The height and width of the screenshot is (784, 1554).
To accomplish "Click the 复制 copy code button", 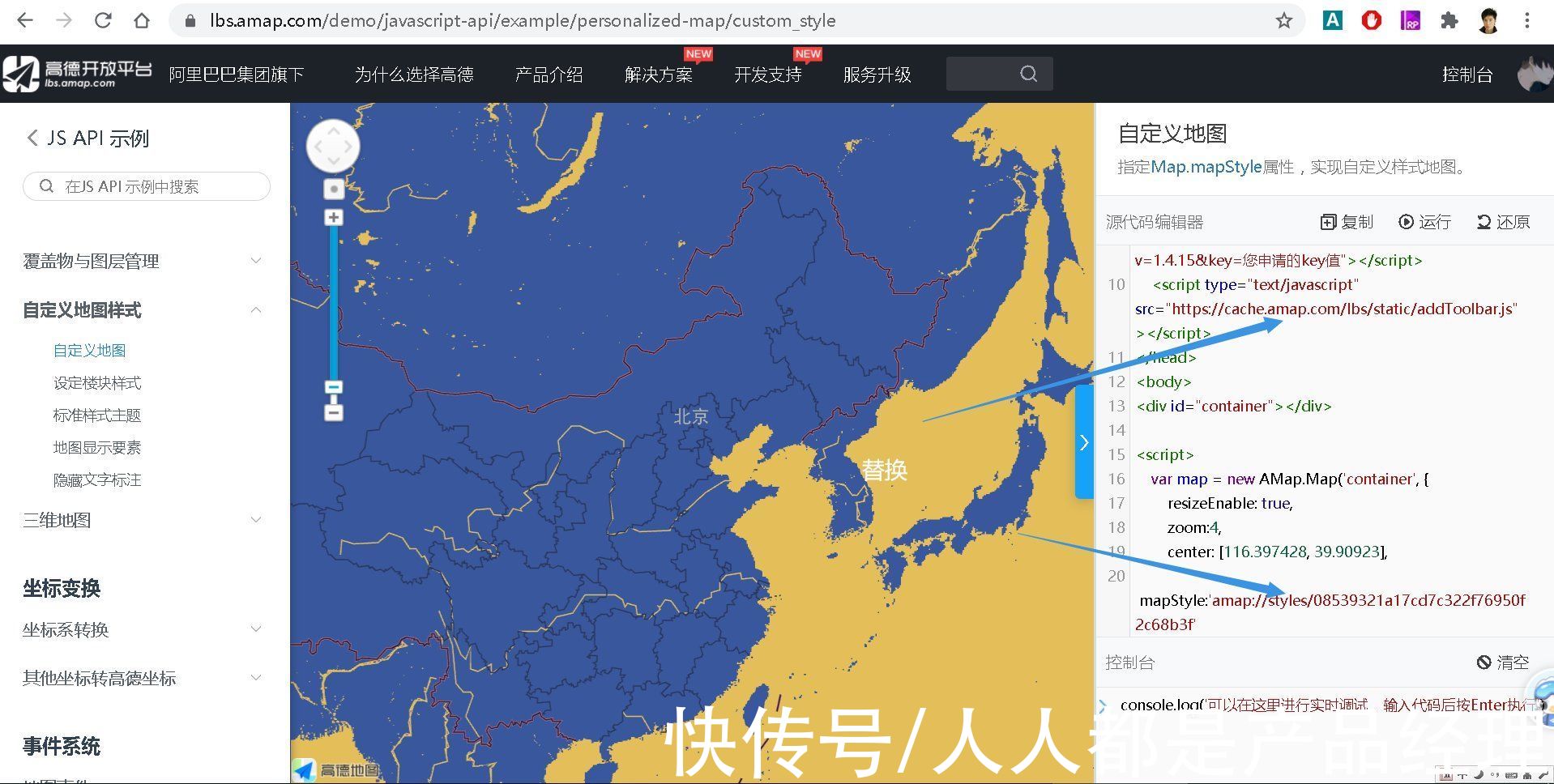I will pyautogui.click(x=1347, y=222).
